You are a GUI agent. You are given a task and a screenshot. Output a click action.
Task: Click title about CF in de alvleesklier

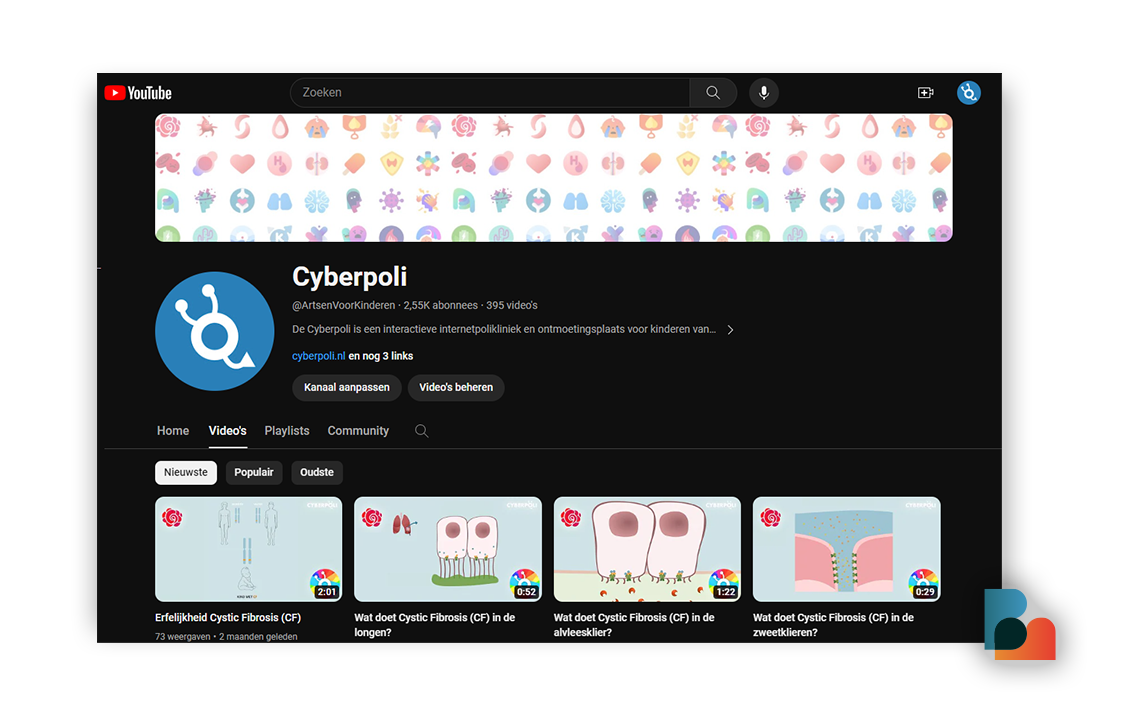click(634, 625)
